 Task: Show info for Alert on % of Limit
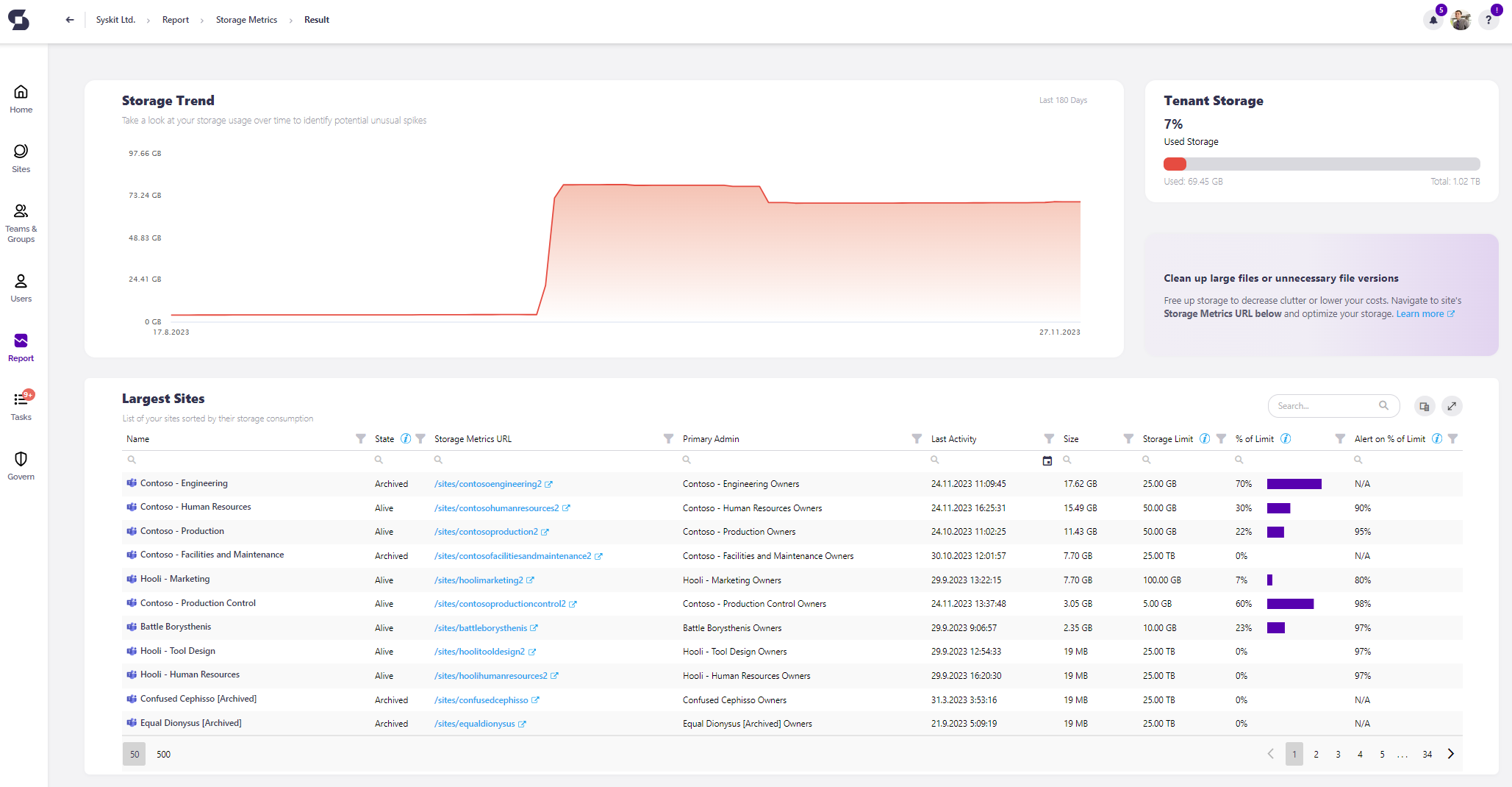pyautogui.click(x=1437, y=439)
